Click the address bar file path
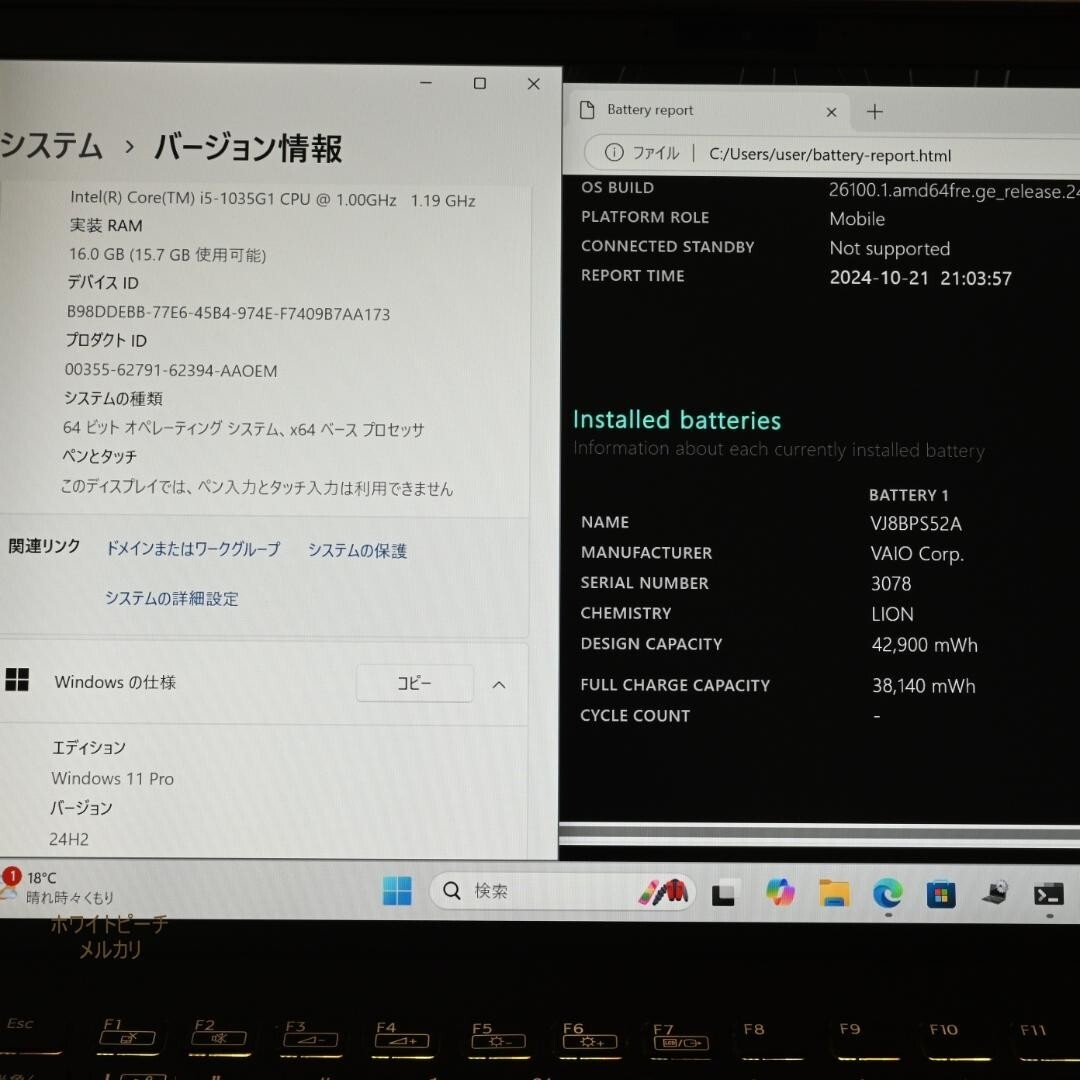 coord(830,155)
